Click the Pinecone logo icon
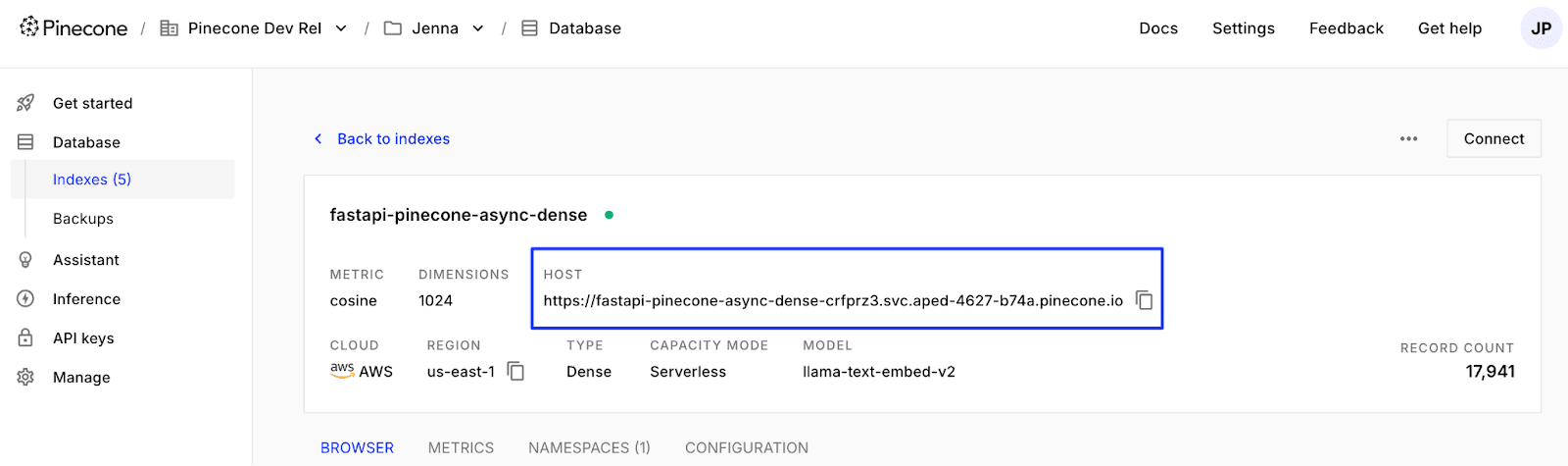Image resolution: width=1568 pixels, height=466 pixels. pyautogui.click(x=29, y=27)
